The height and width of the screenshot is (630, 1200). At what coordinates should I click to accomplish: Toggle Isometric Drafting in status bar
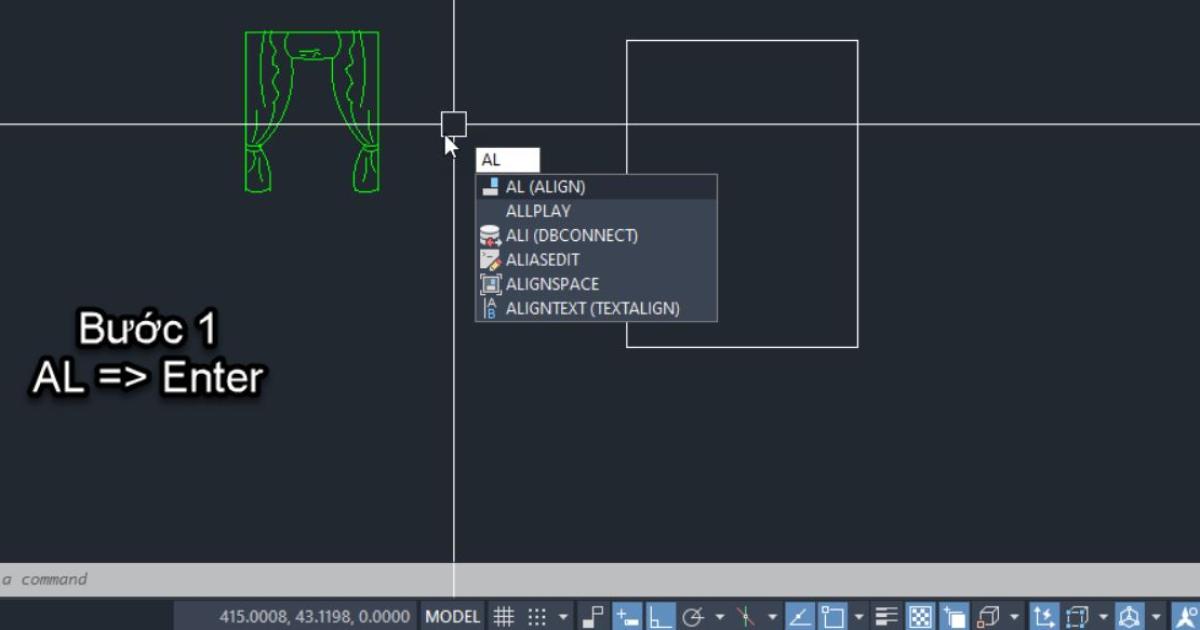pyautogui.click(x=746, y=616)
